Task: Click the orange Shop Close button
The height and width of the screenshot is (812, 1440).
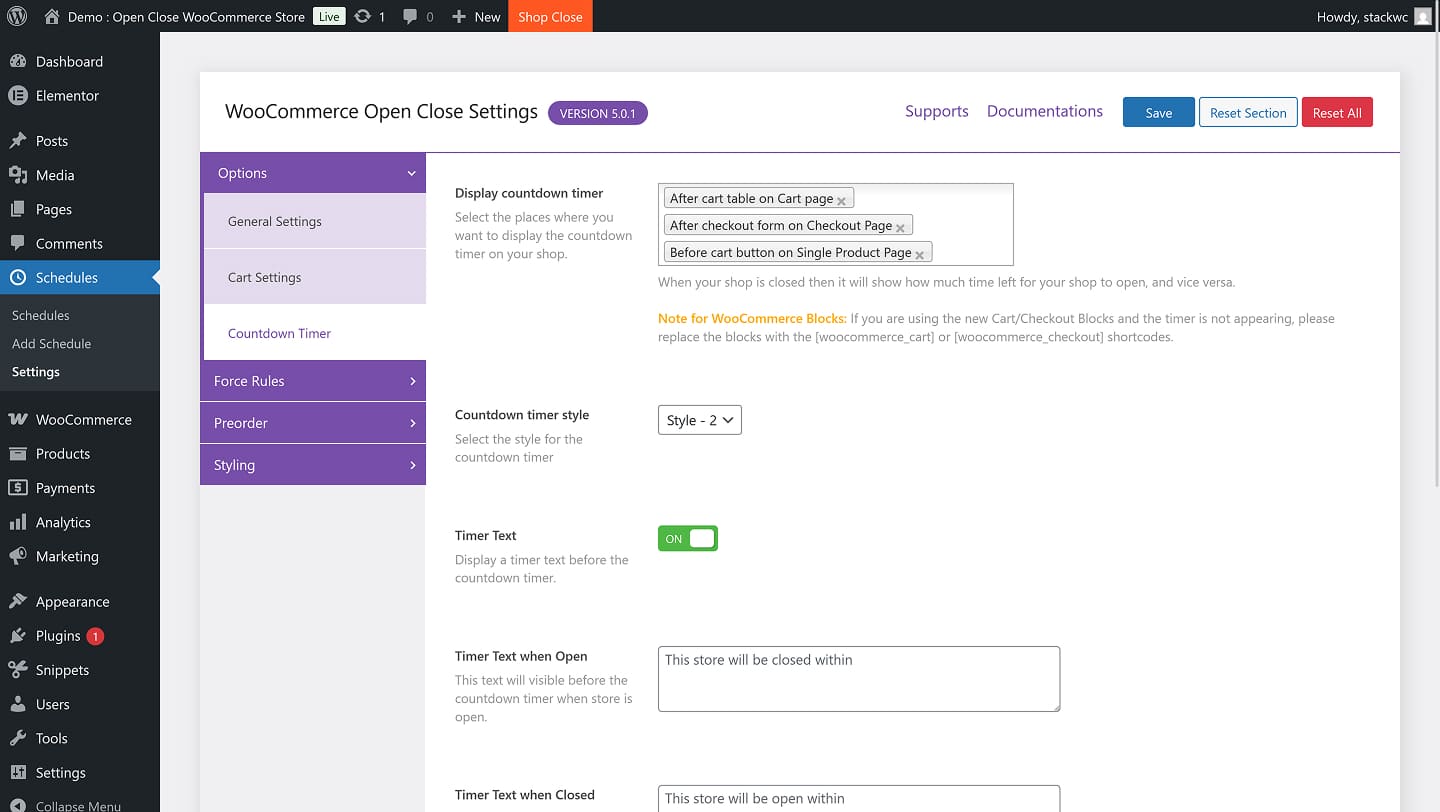Action: (x=550, y=16)
